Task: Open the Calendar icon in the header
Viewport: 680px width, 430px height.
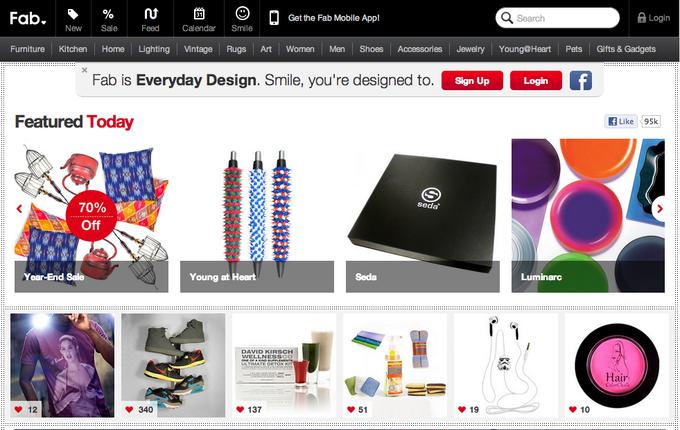Action: 199,14
